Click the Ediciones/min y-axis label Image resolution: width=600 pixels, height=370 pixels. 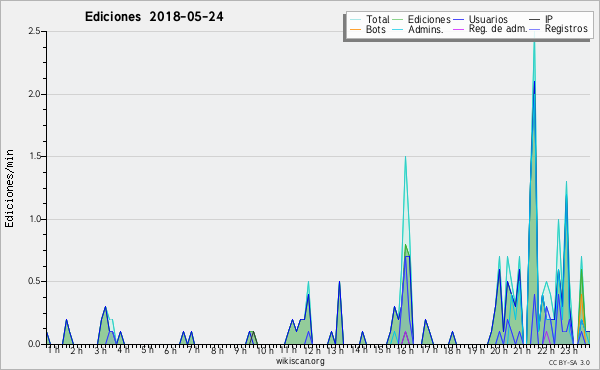click(9, 188)
